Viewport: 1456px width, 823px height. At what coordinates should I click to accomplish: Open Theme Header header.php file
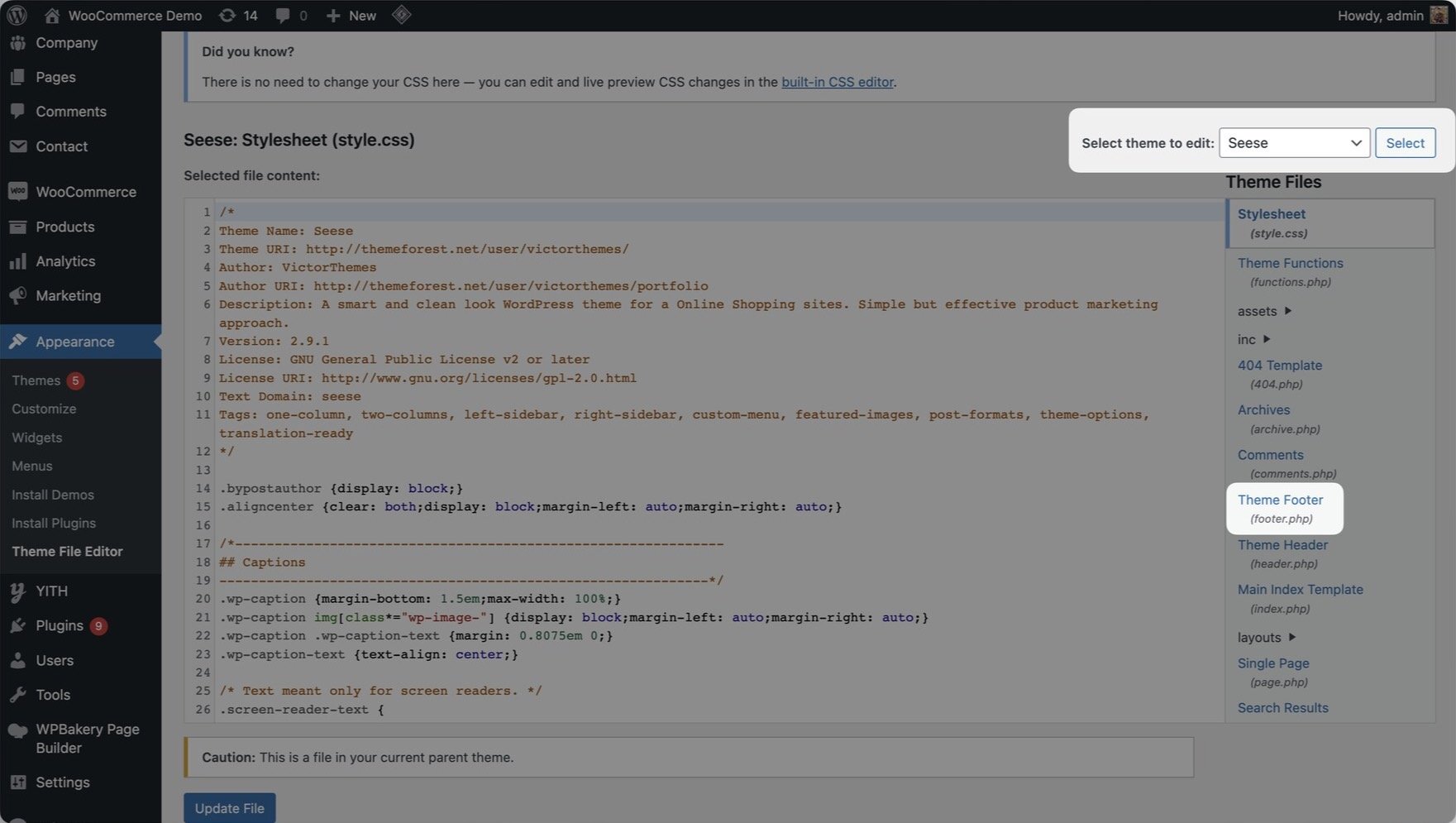click(1282, 553)
